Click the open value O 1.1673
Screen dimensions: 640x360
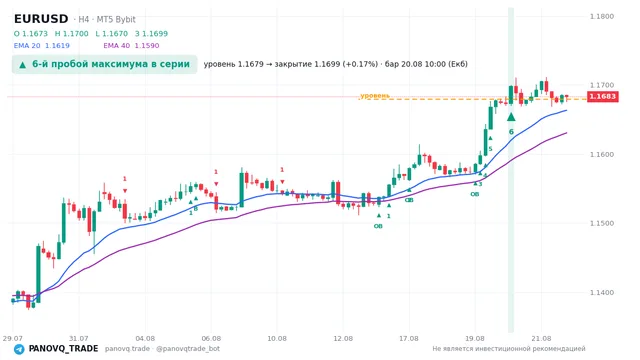click(31, 34)
